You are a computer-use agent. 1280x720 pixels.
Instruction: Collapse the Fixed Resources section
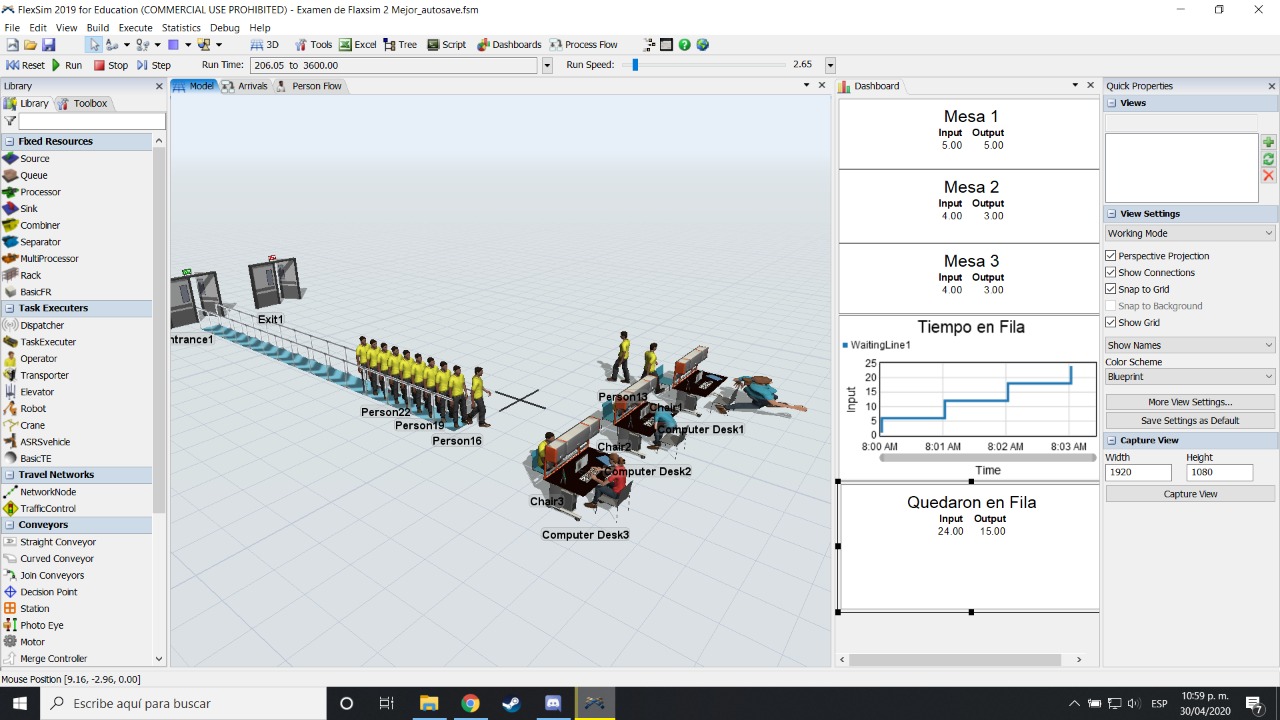coord(9,142)
